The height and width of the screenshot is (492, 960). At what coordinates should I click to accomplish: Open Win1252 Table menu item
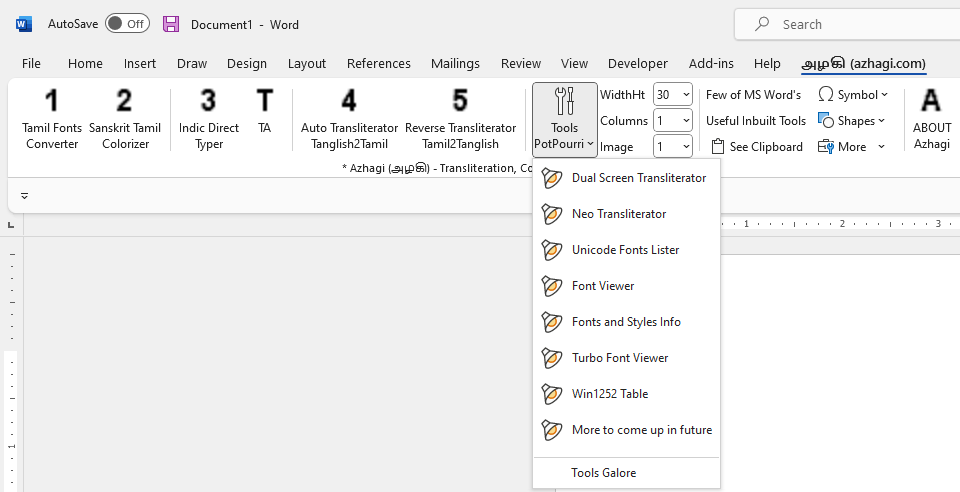click(x=626, y=394)
